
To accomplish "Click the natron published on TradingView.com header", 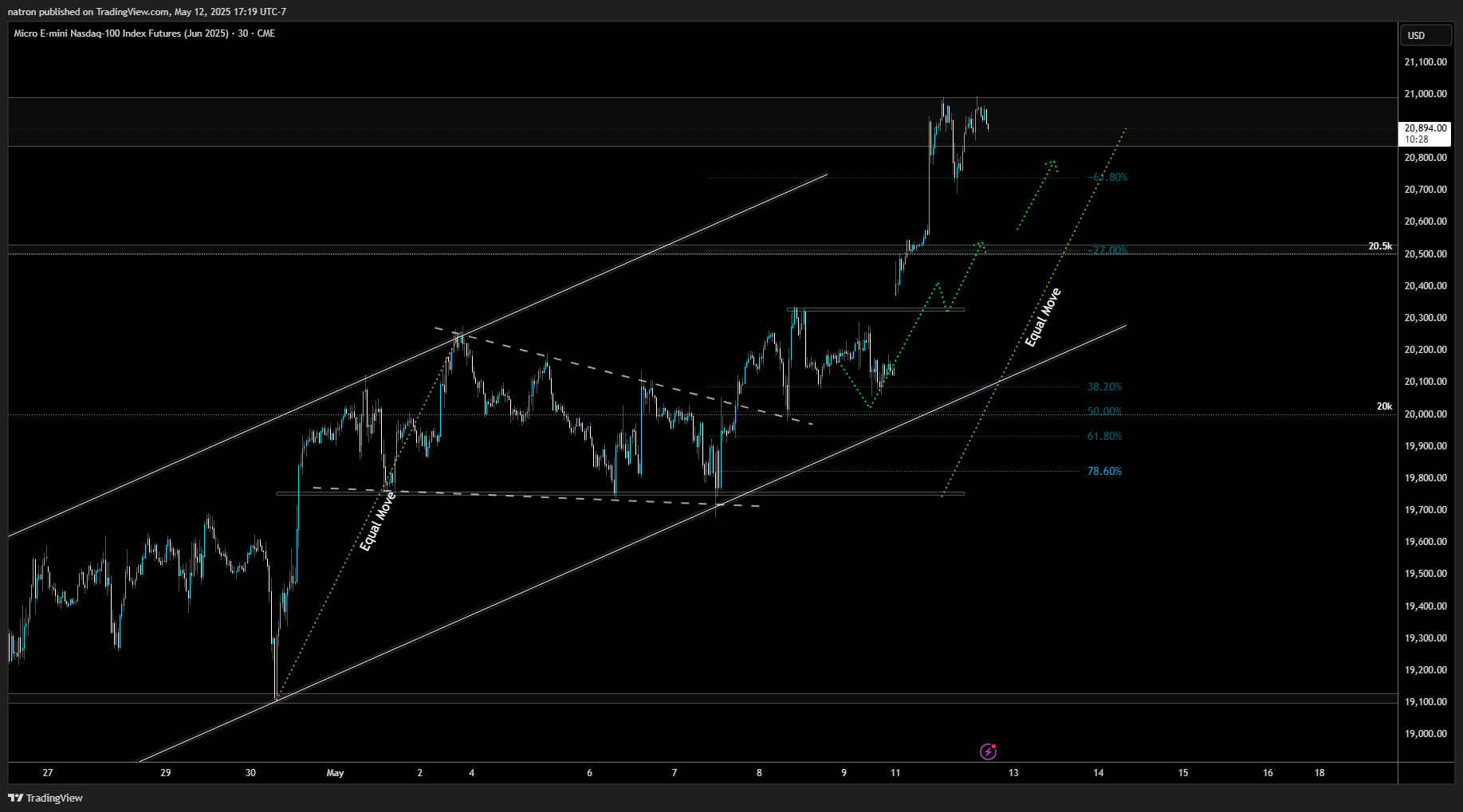I will pyautogui.click(x=147, y=11).
